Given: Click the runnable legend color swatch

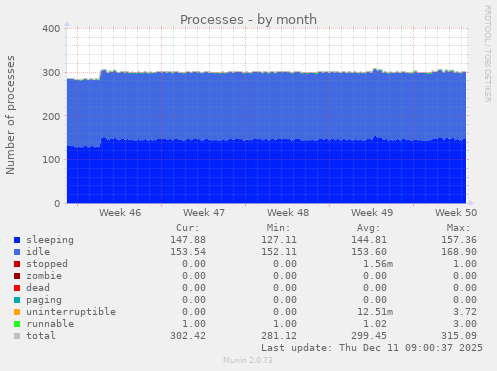Looking at the screenshot, I should 17,324.
